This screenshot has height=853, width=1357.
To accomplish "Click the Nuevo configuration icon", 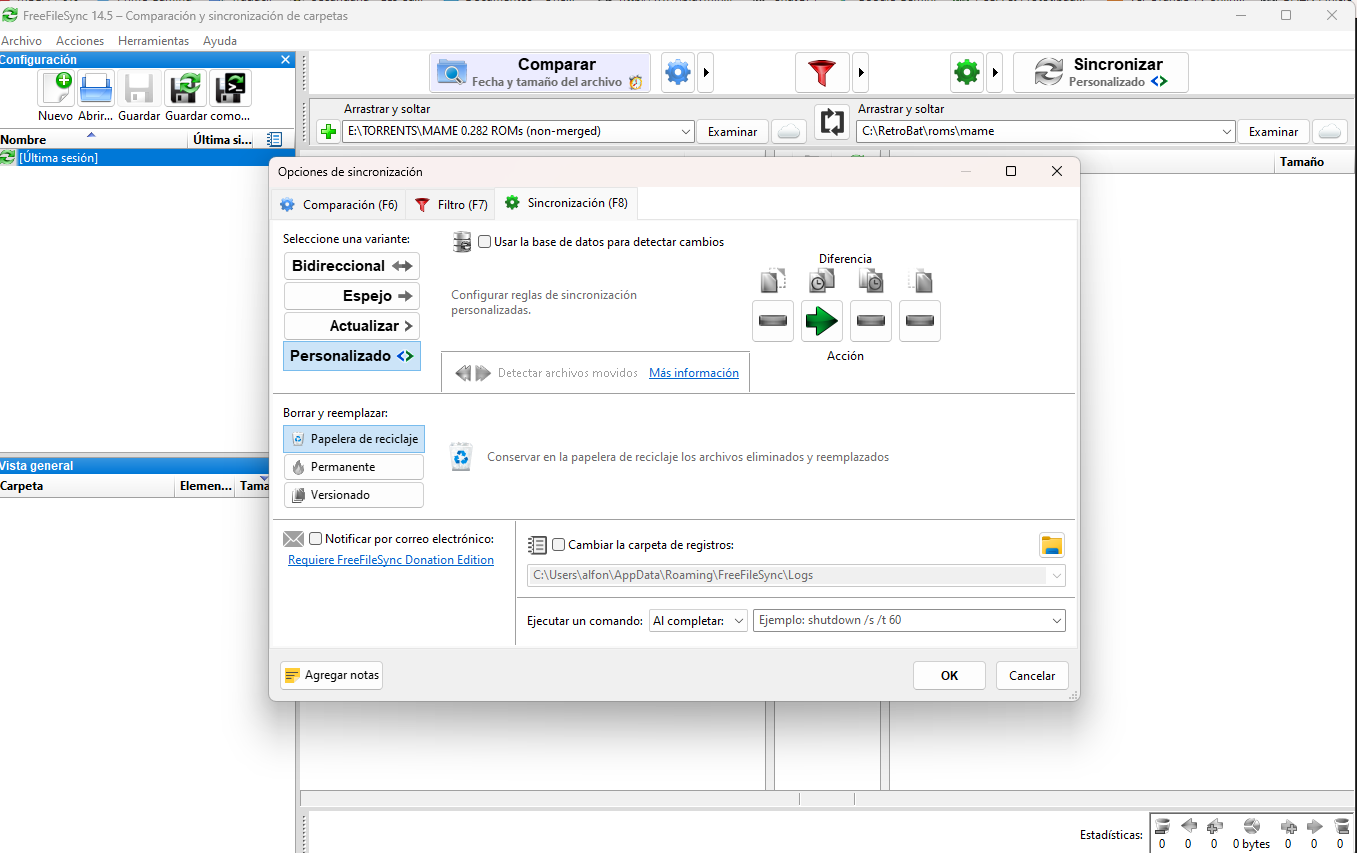I will point(56,89).
